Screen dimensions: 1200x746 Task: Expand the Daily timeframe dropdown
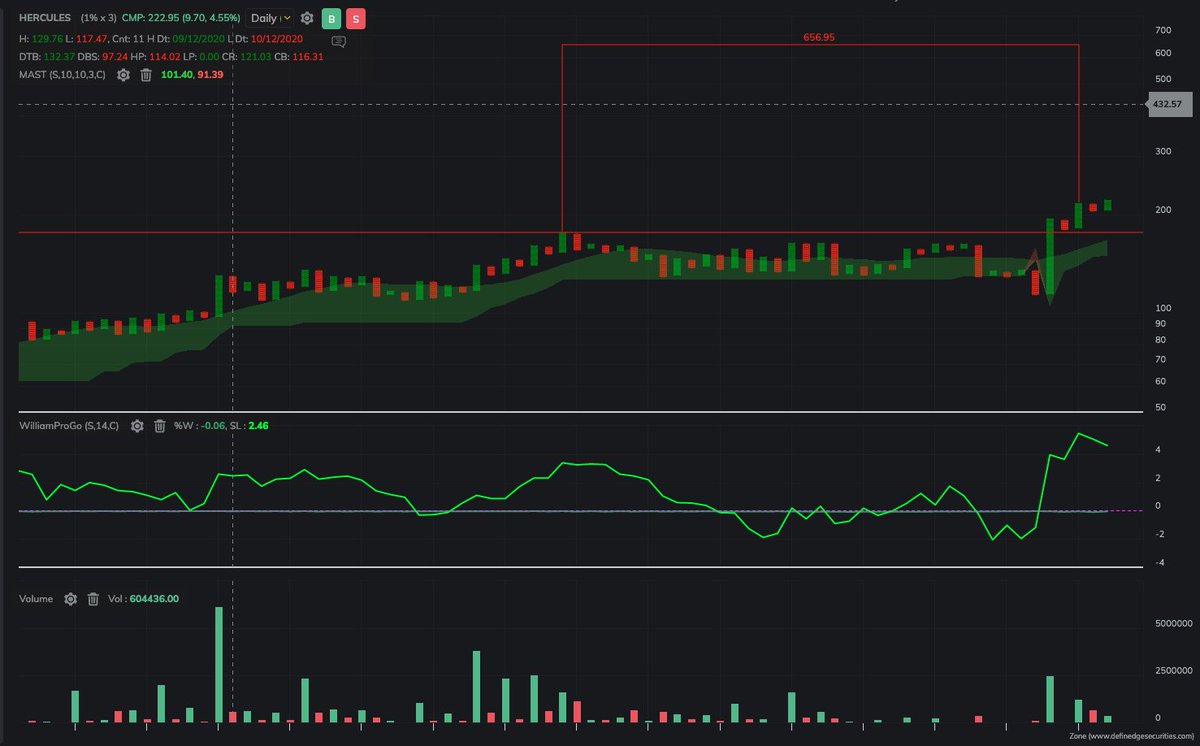click(x=270, y=19)
